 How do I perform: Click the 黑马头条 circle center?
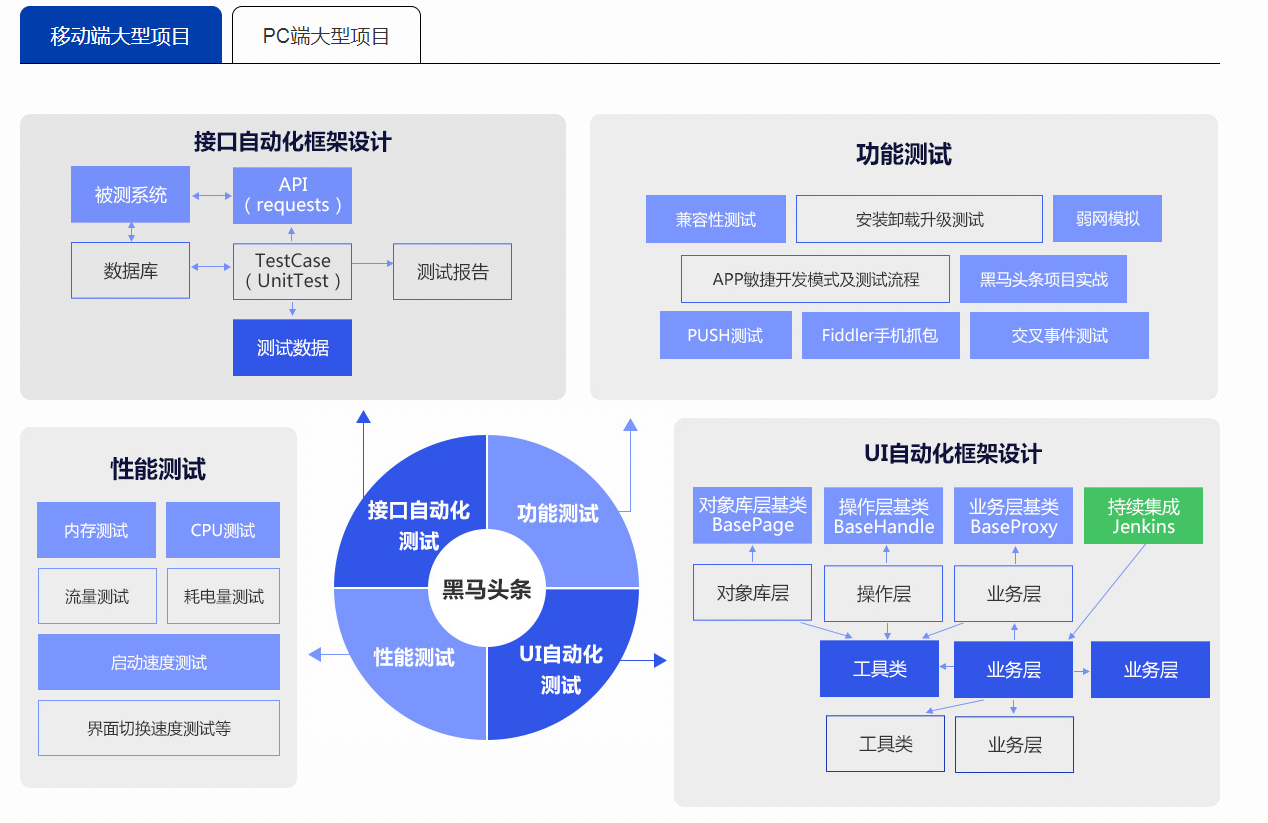(488, 590)
